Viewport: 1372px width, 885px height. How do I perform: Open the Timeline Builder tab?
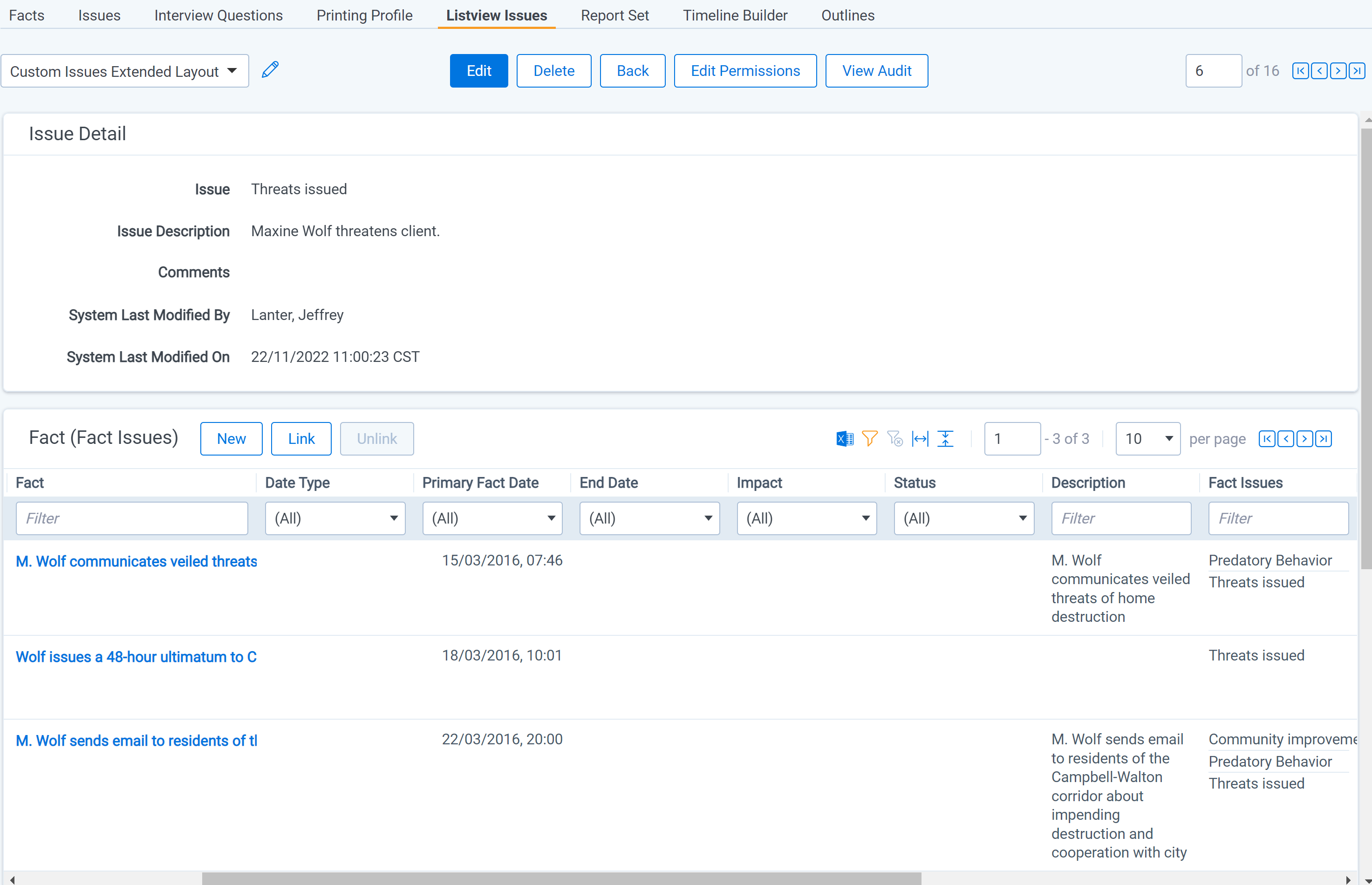[735, 15]
